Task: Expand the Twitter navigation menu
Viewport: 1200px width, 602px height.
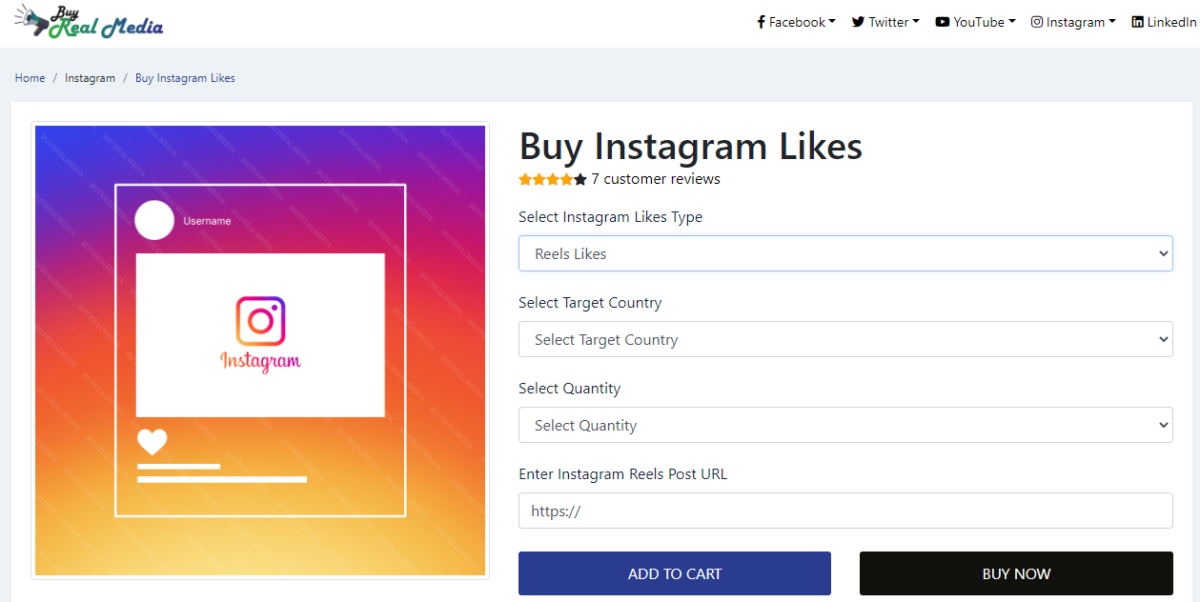Action: click(885, 22)
